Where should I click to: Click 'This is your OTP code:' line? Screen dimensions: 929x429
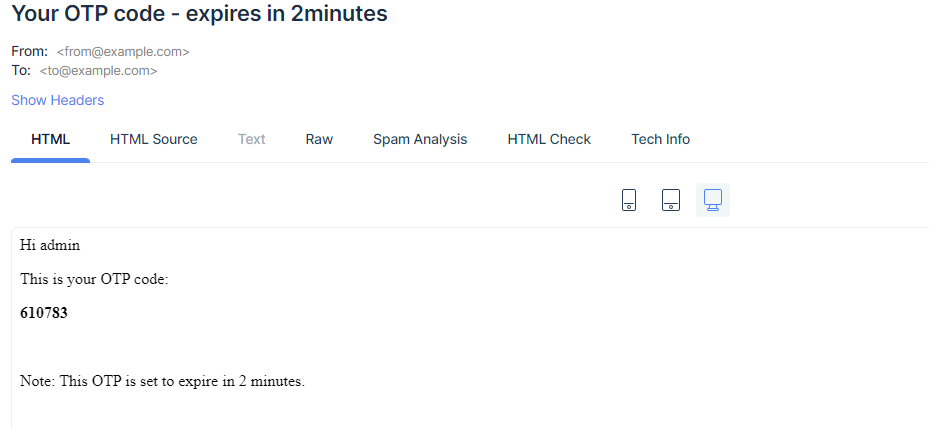[x=94, y=279]
